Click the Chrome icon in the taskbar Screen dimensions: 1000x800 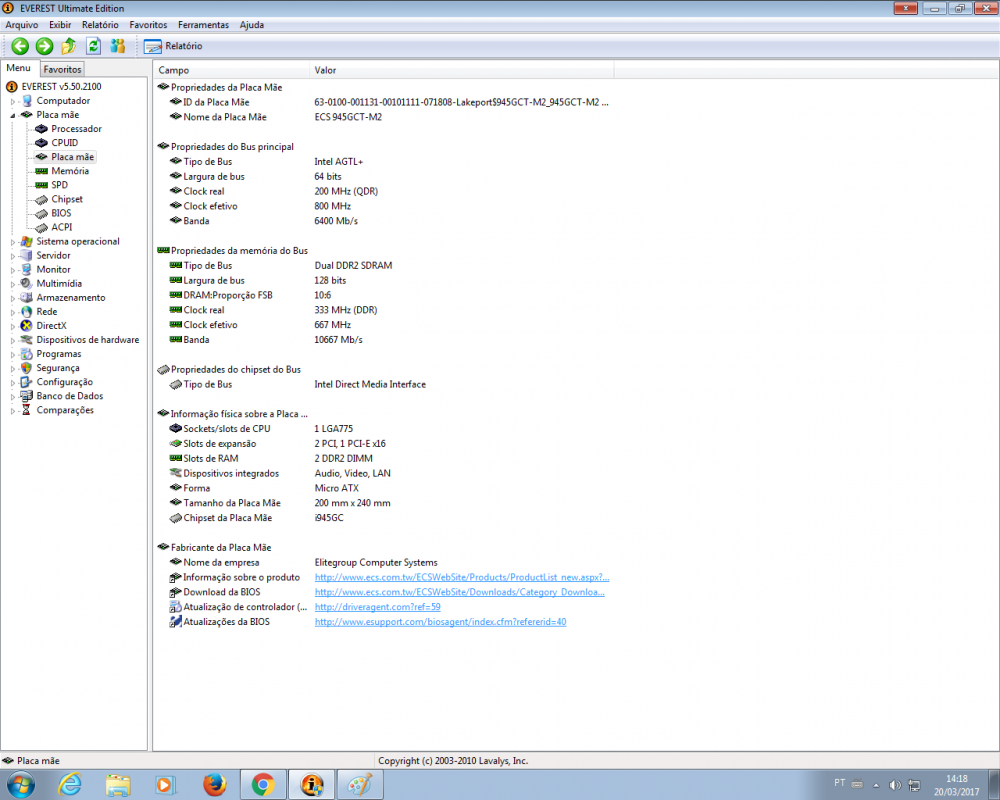[263, 784]
